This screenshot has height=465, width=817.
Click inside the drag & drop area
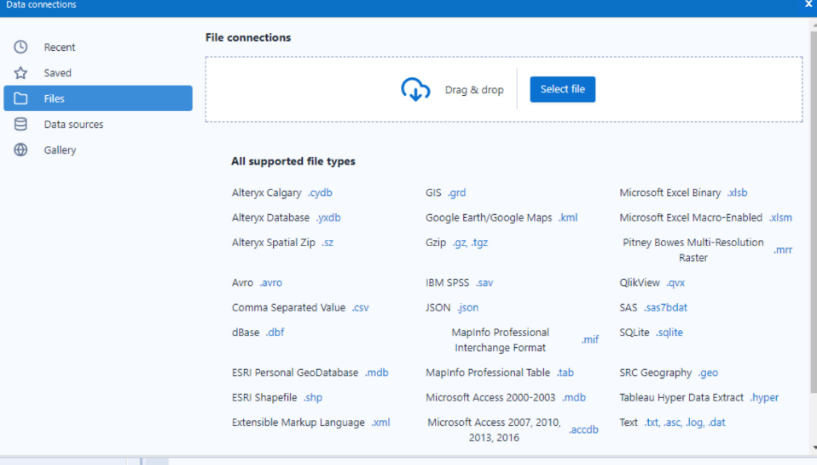pos(300,90)
